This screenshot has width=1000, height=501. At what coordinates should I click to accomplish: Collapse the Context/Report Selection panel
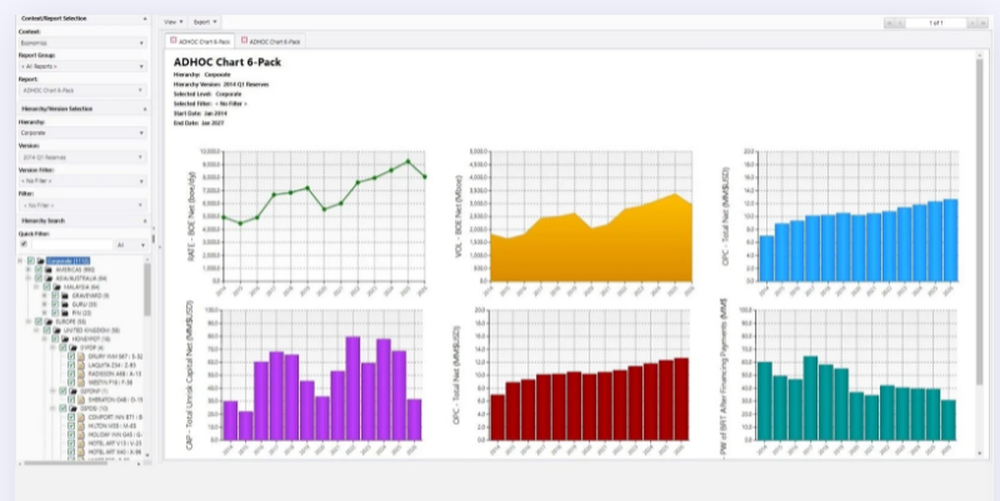145,18
